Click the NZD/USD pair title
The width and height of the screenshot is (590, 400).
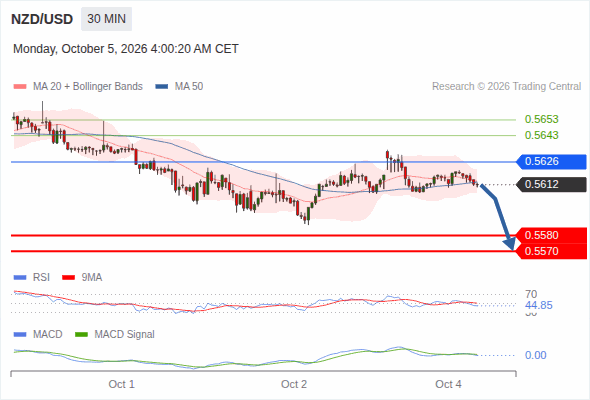coord(42,19)
